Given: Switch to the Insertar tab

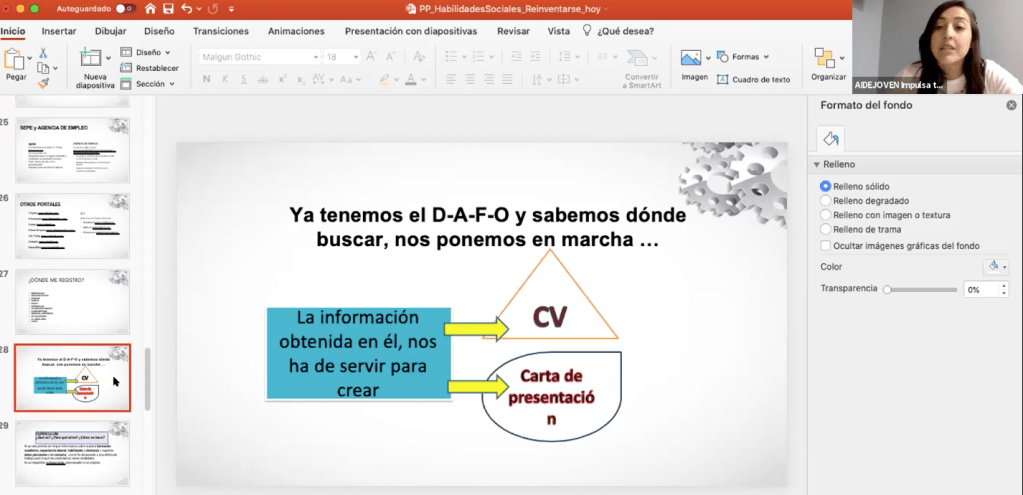Looking at the screenshot, I should coord(59,31).
